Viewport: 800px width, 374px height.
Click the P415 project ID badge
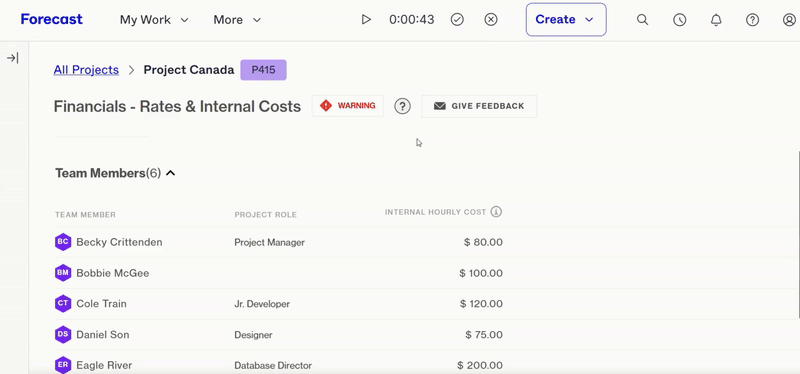[263, 70]
